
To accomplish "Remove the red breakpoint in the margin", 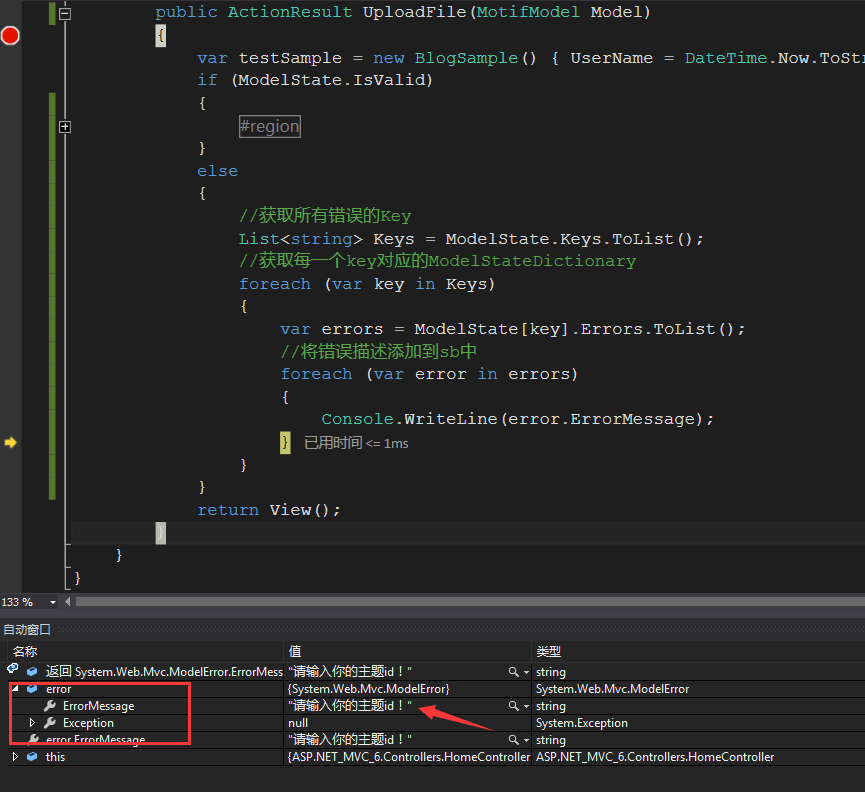I will coord(10,35).
